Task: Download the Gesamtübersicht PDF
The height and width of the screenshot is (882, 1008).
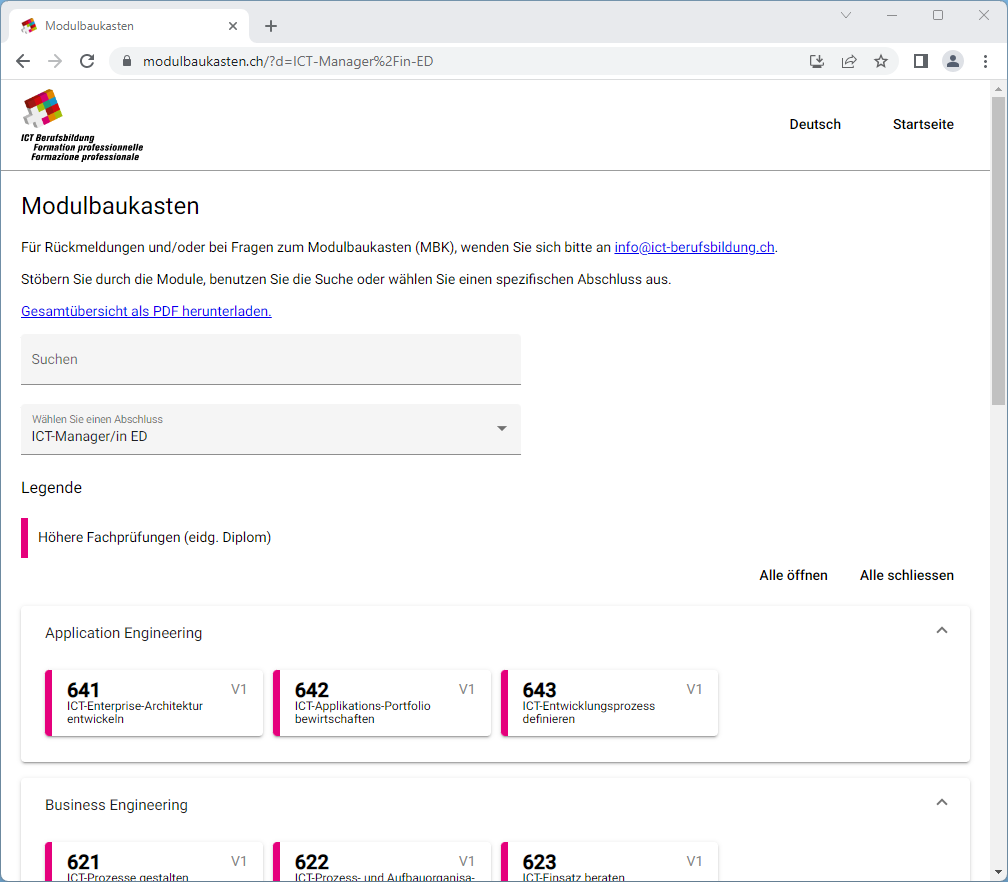Action: (x=146, y=311)
